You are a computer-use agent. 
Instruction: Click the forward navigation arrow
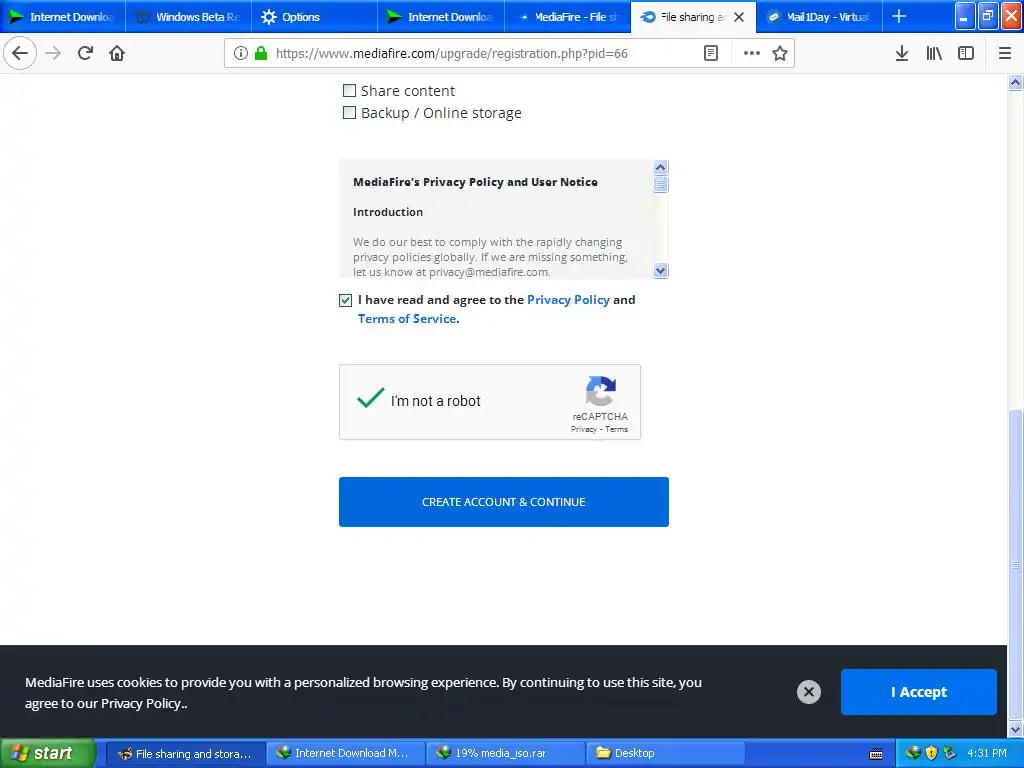point(53,53)
